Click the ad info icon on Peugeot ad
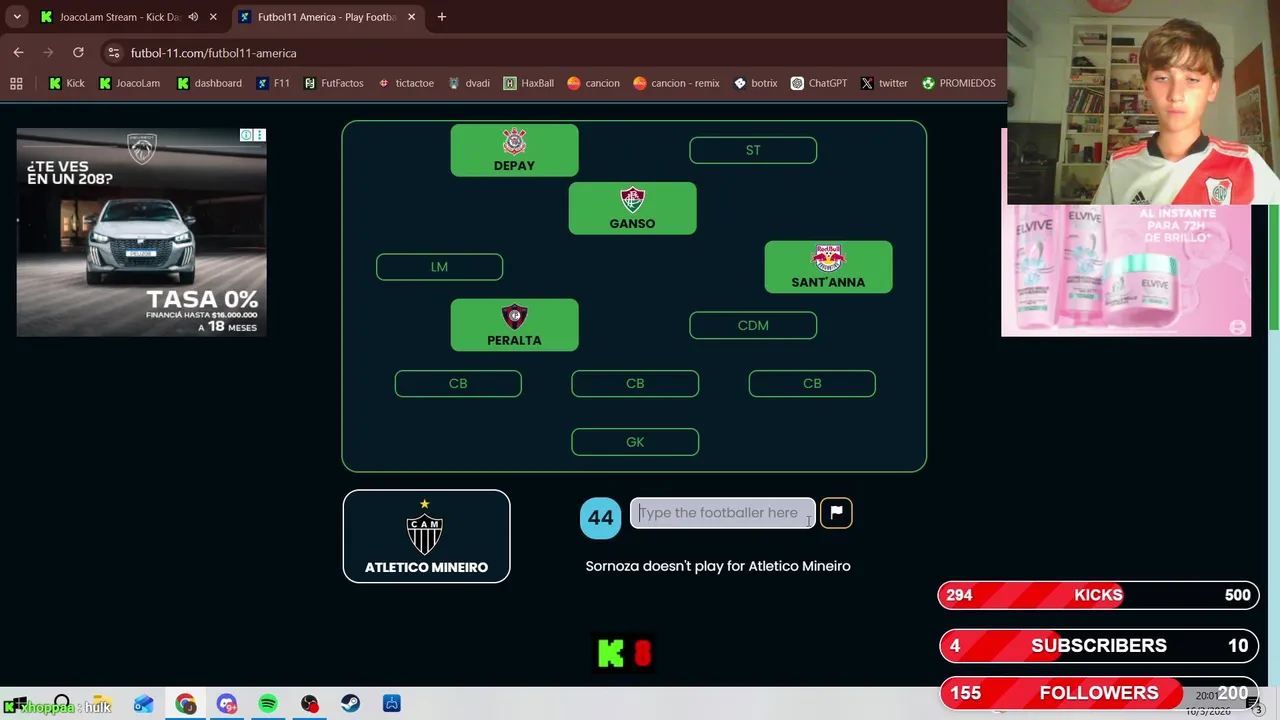The width and height of the screenshot is (1280, 720). tap(246, 135)
